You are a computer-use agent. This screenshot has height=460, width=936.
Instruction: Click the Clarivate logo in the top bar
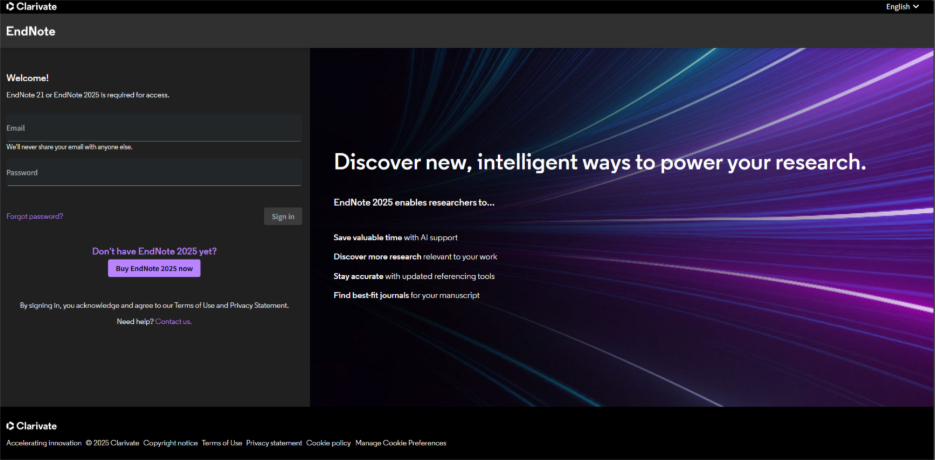32,6
